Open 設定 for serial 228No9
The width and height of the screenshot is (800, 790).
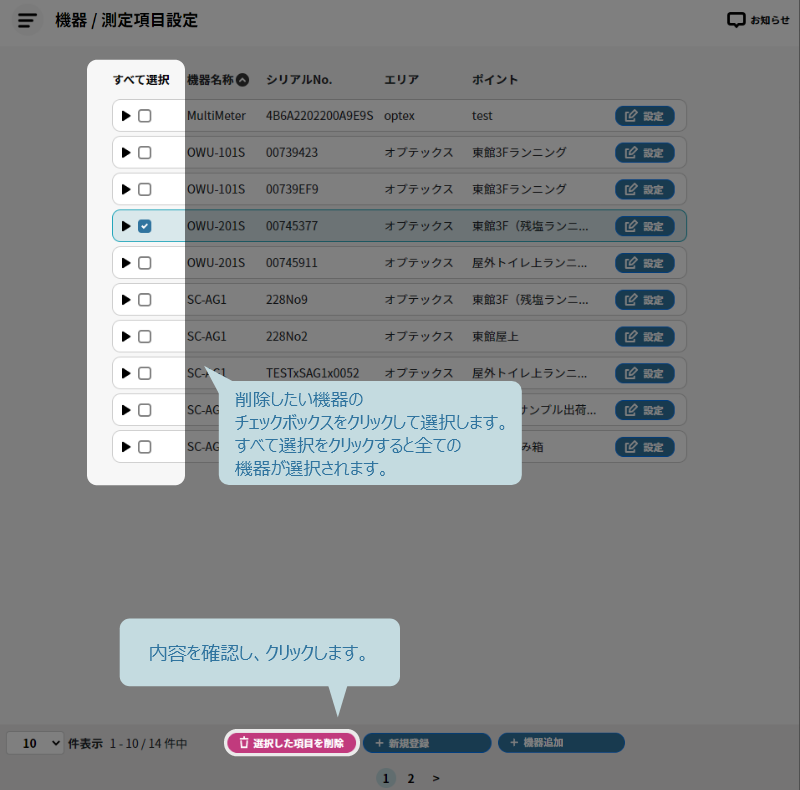click(644, 300)
